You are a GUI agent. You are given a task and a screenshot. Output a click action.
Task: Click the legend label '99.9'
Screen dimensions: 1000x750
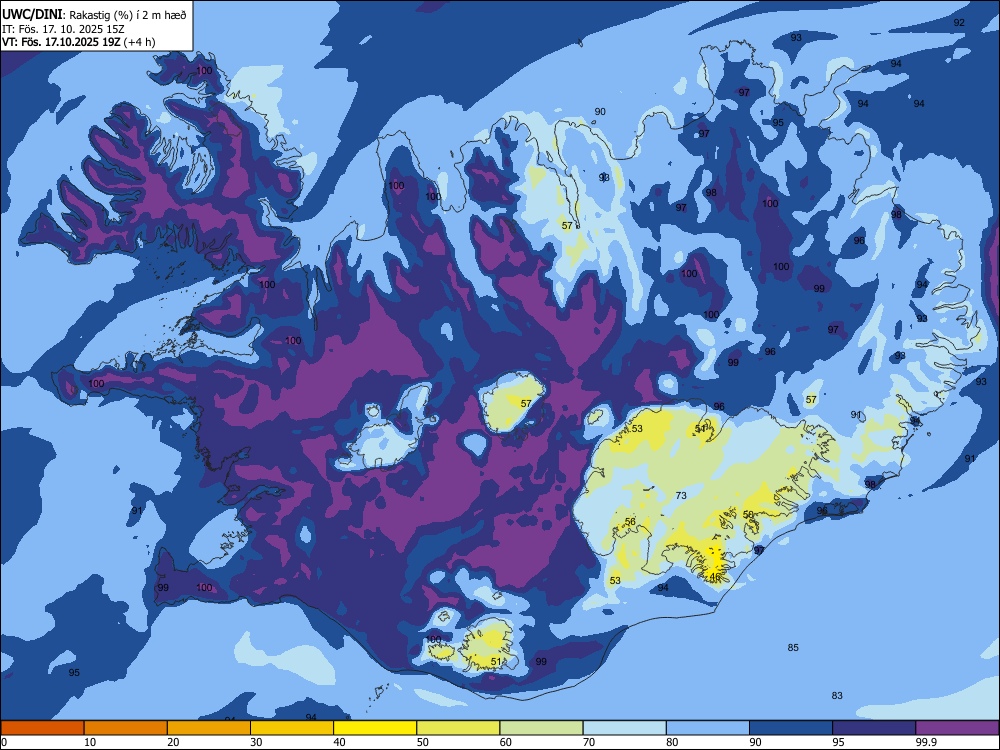[926, 742]
